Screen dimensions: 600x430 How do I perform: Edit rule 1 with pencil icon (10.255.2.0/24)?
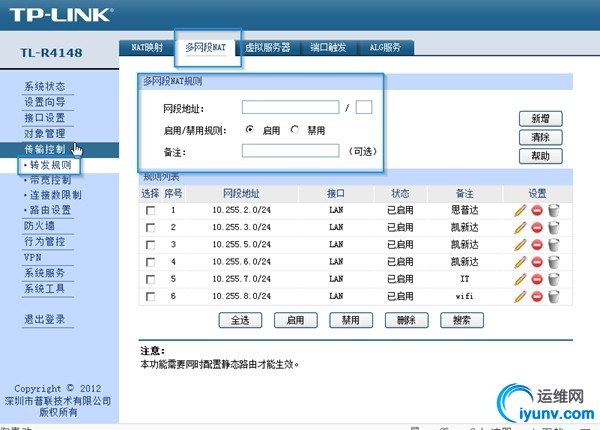520,210
